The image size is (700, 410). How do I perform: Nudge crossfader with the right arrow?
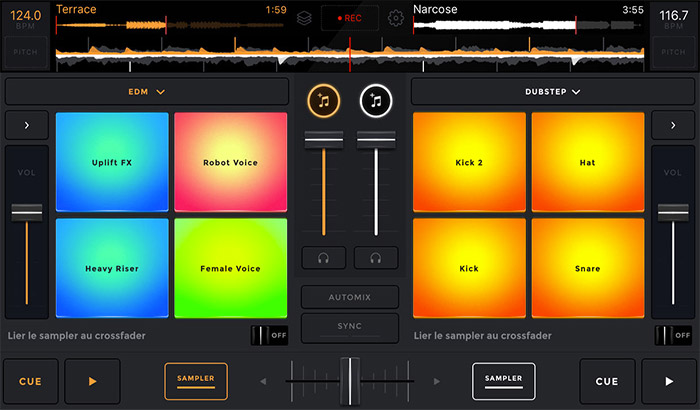point(437,381)
